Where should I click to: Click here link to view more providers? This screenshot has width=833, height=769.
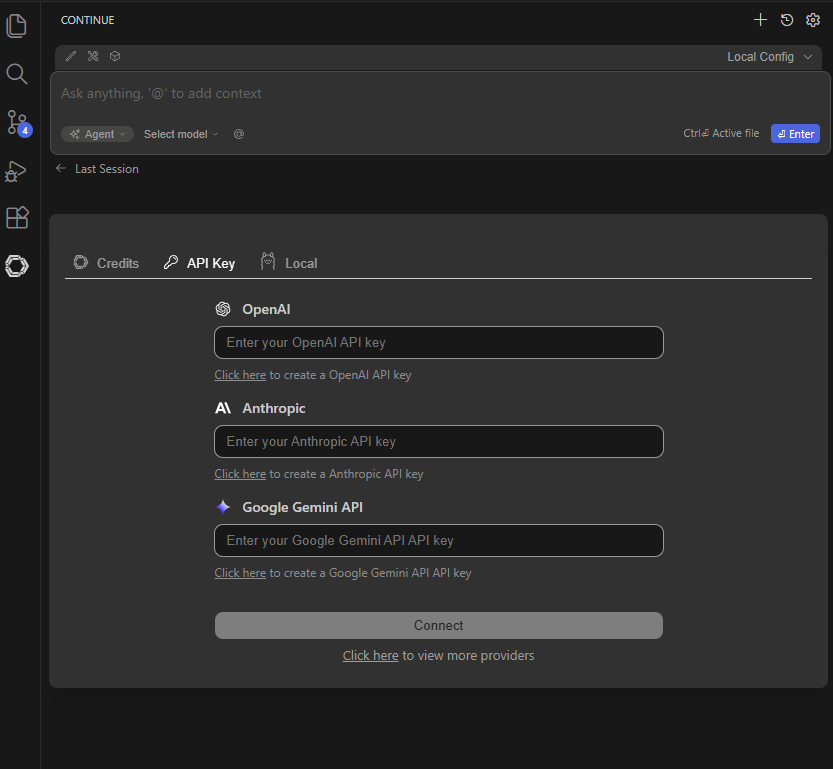[x=370, y=655]
